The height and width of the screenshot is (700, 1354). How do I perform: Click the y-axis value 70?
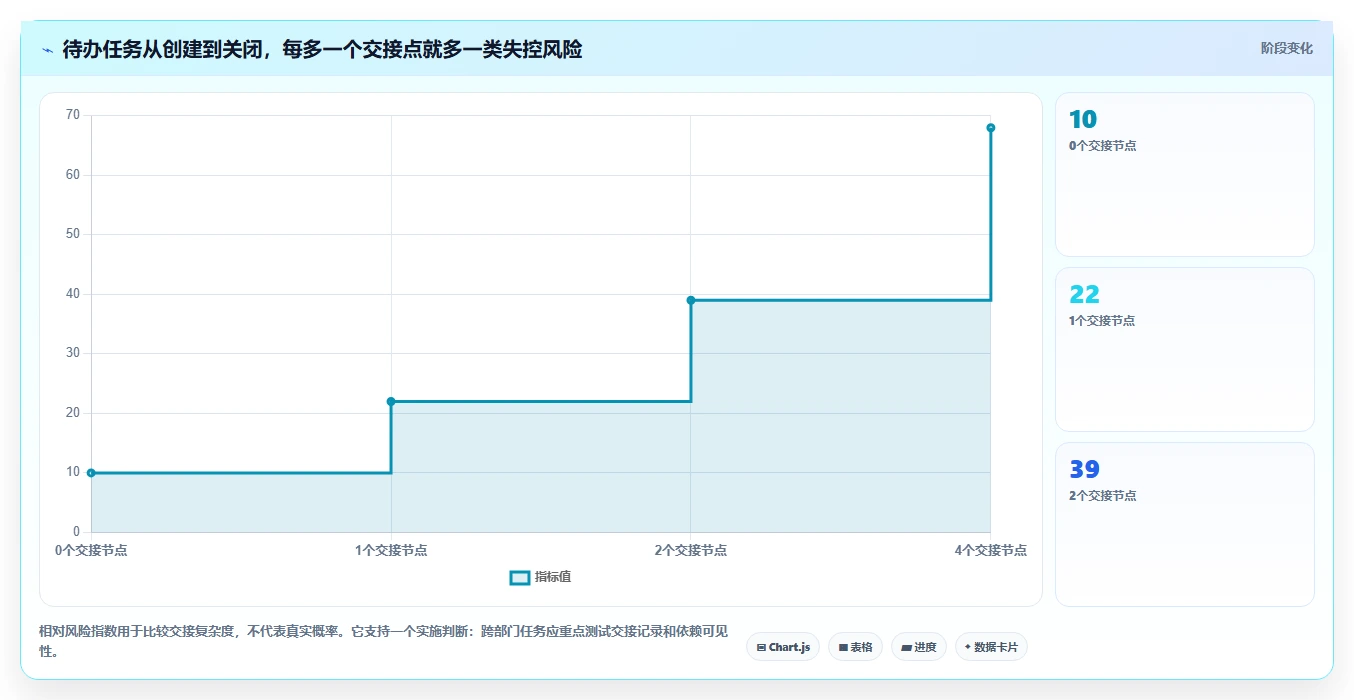point(72,115)
